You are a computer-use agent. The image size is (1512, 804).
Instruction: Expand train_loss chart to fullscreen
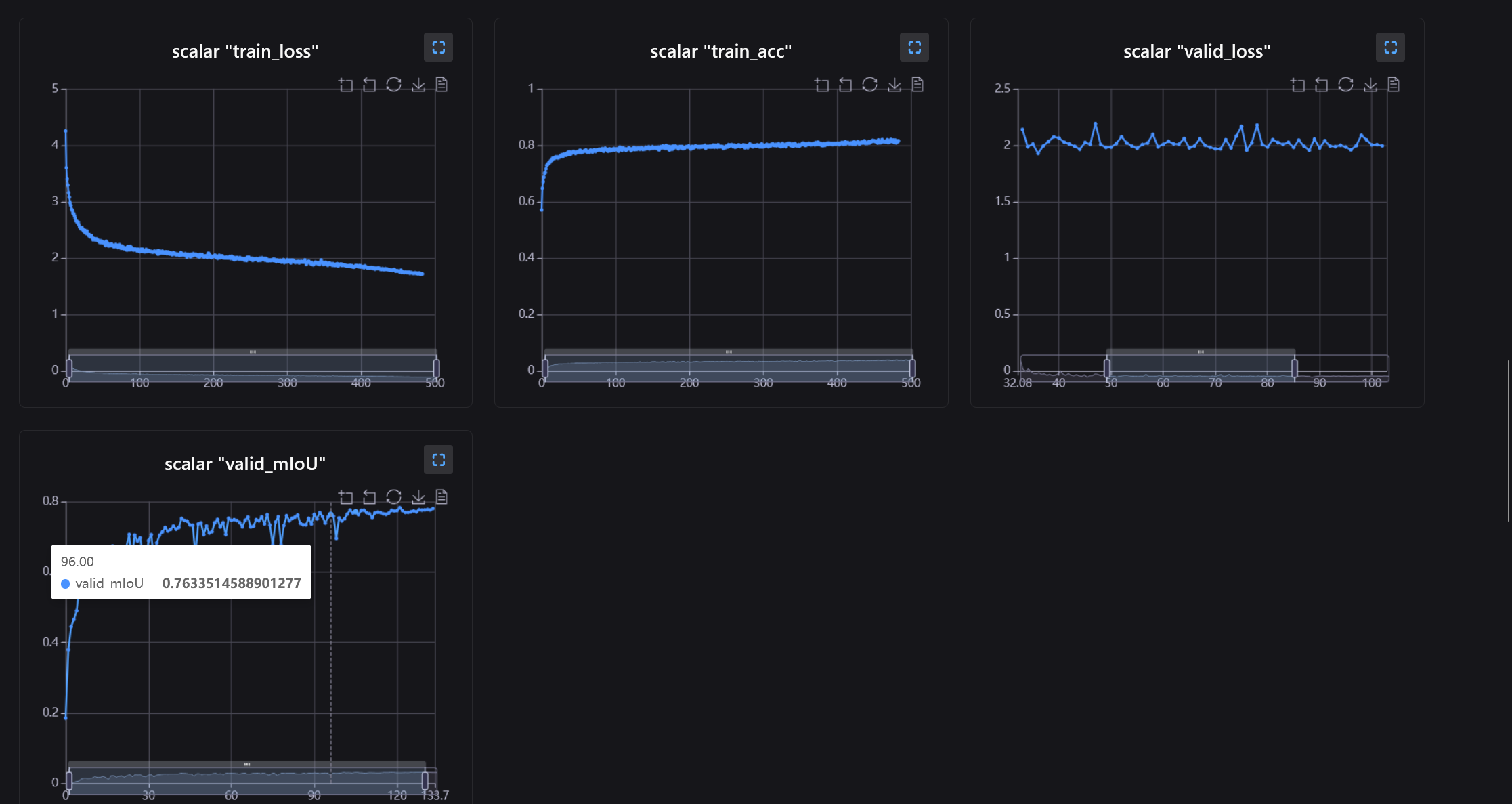pyautogui.click(x=438, y=47)
